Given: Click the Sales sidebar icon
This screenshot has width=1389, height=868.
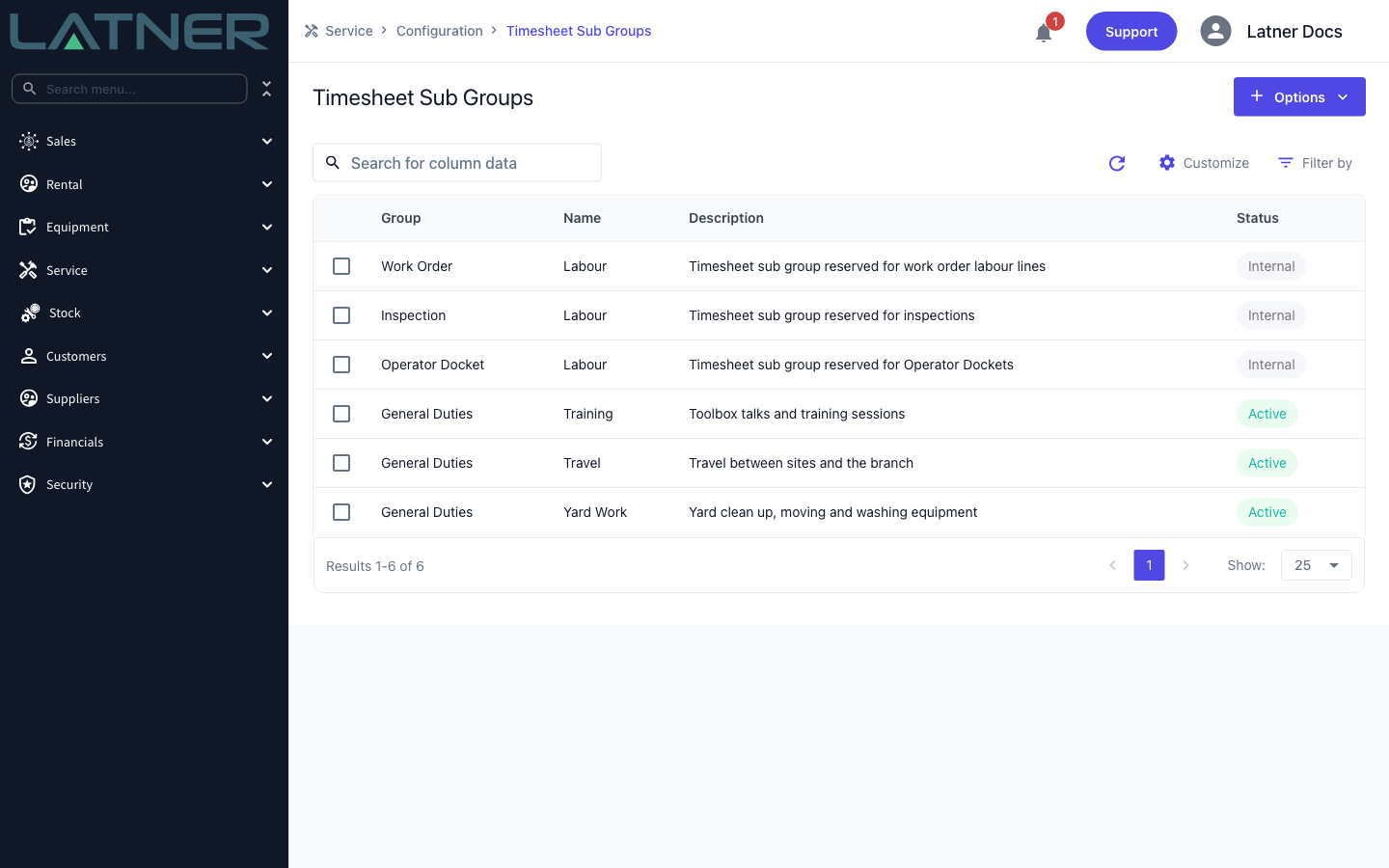Looking at the screenshot, I should [29, 141].
